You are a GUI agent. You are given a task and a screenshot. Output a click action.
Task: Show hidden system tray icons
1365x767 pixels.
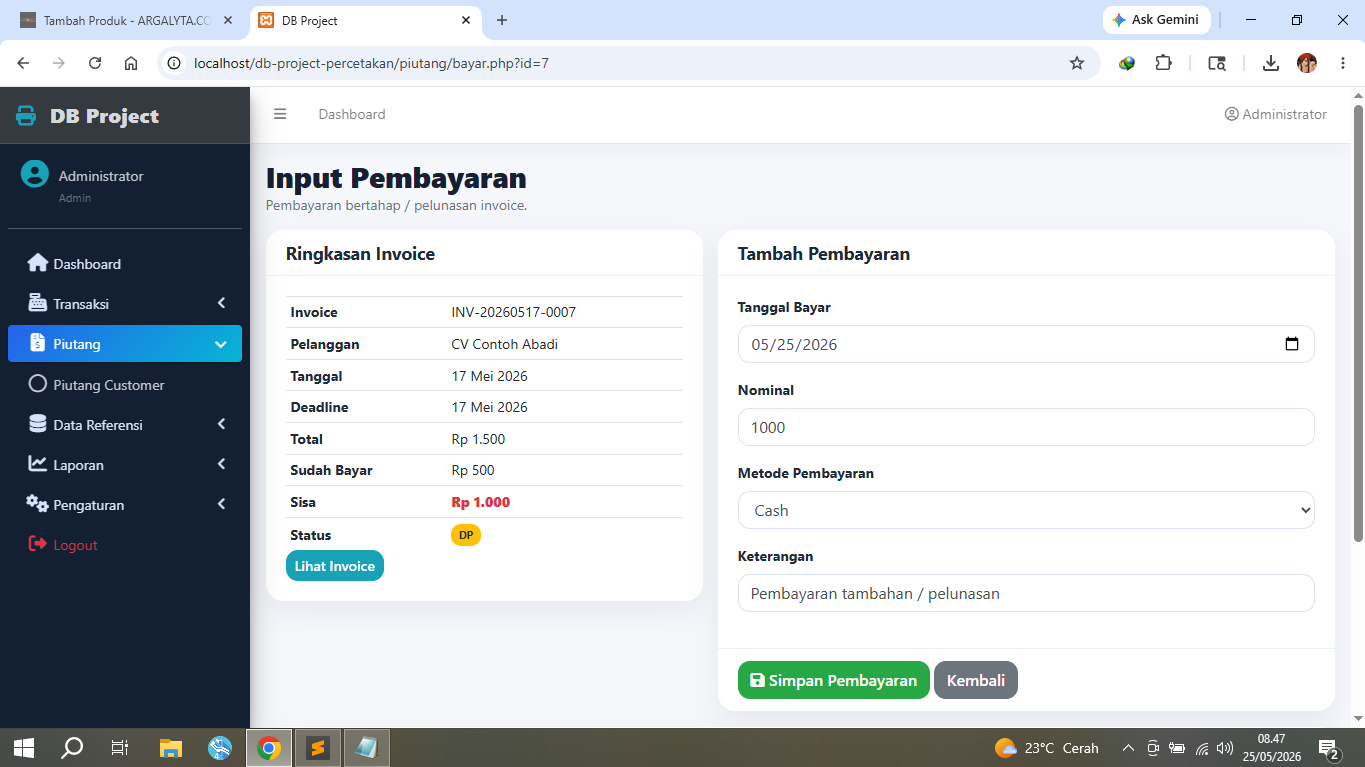pyautogui.click(x=1128, y=747)
